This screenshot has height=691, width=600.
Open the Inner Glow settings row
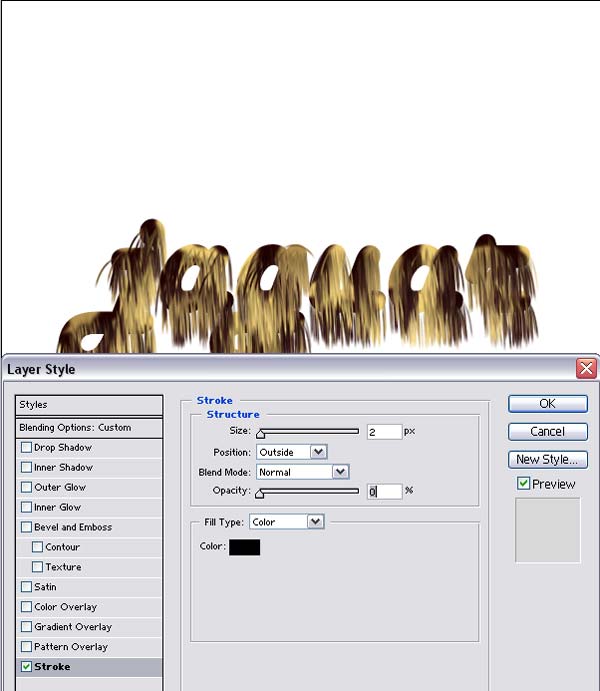[x=89, y=507]
